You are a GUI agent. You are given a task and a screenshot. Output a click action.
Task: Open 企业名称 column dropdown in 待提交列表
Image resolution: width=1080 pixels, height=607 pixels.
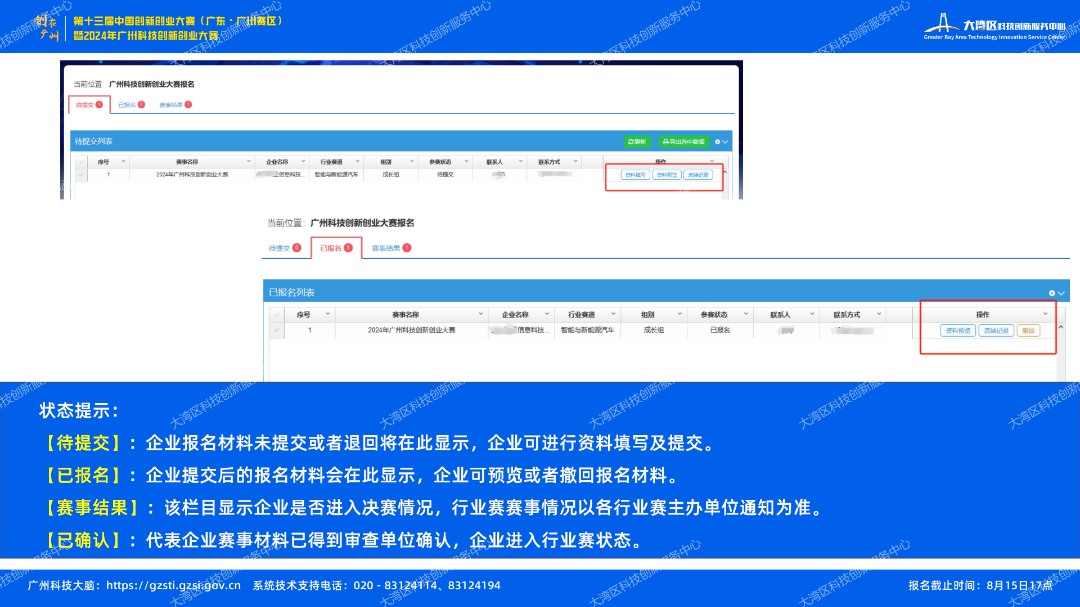click(x=303, y=162)
